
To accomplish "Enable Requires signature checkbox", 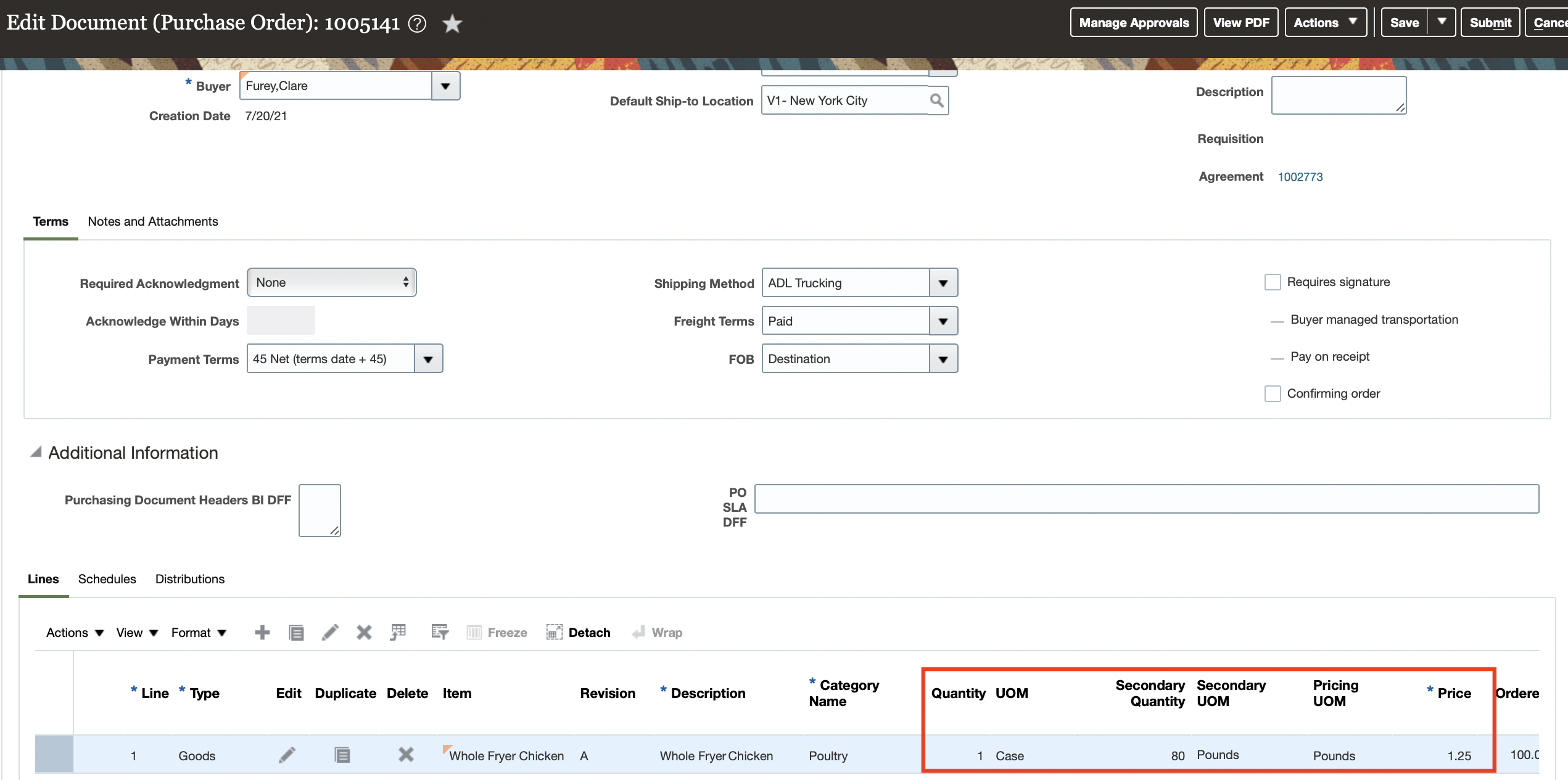I will (x=1272, y=282).
